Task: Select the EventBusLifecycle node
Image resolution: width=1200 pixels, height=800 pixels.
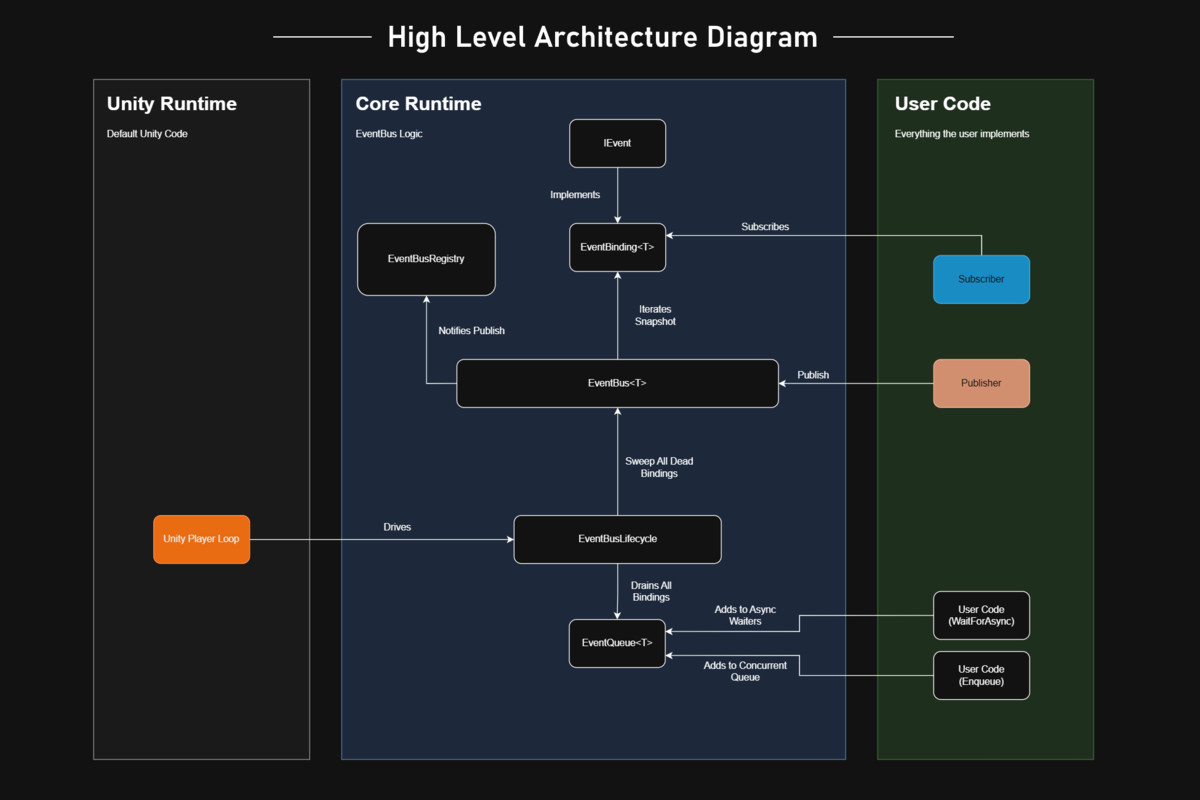Action: click(x=617, y=539)
